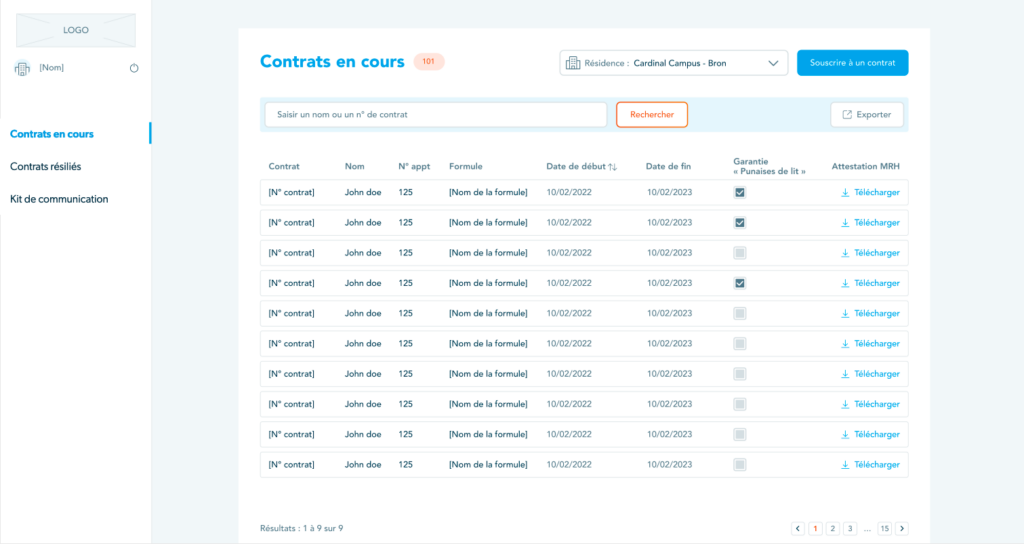Check the third row Punaises de lit checkbox
This screenshot has height=544, width=1024.
tap(740, 253)
